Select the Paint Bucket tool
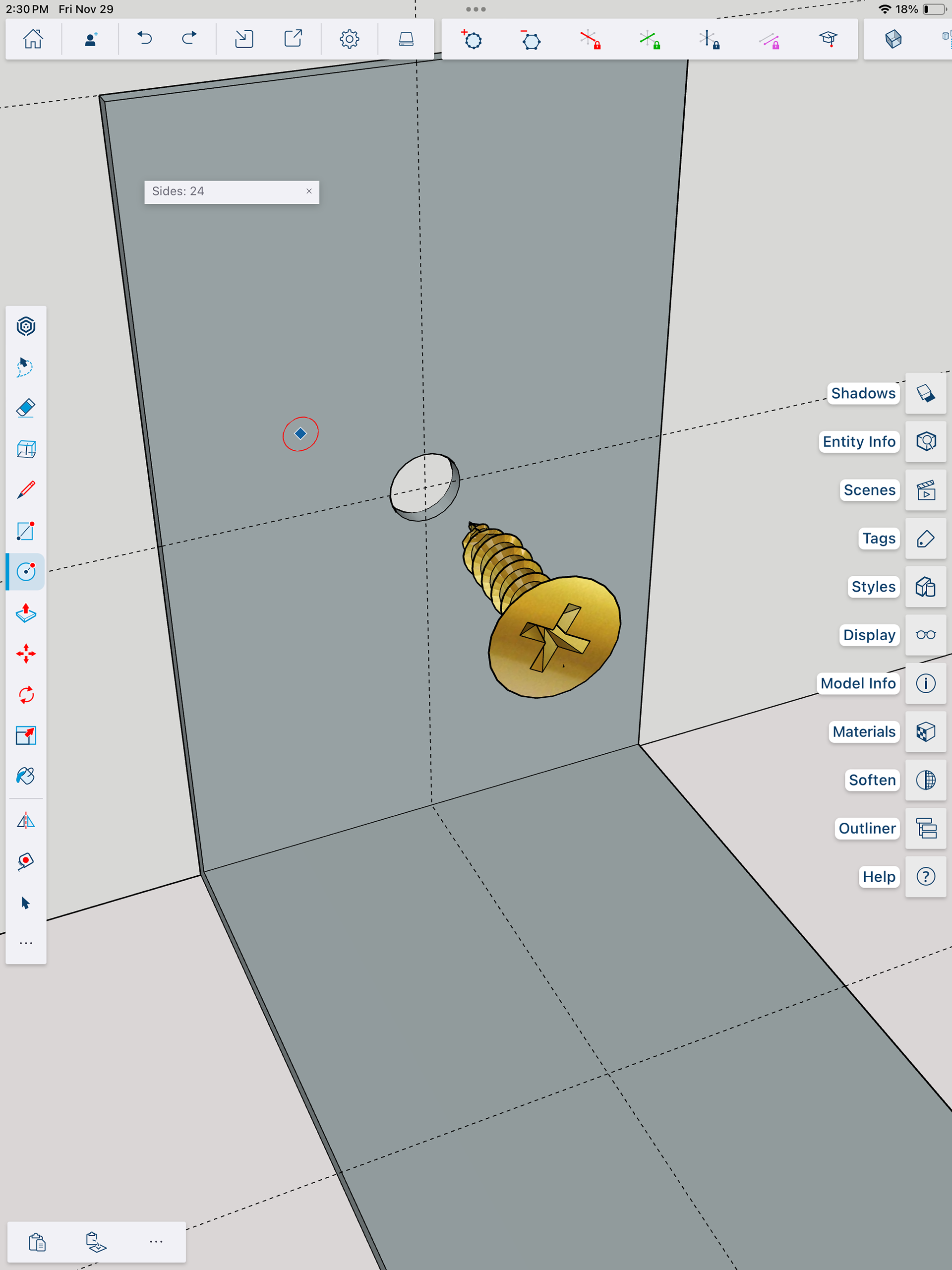 pyautogui.click(x=26, y=776)
